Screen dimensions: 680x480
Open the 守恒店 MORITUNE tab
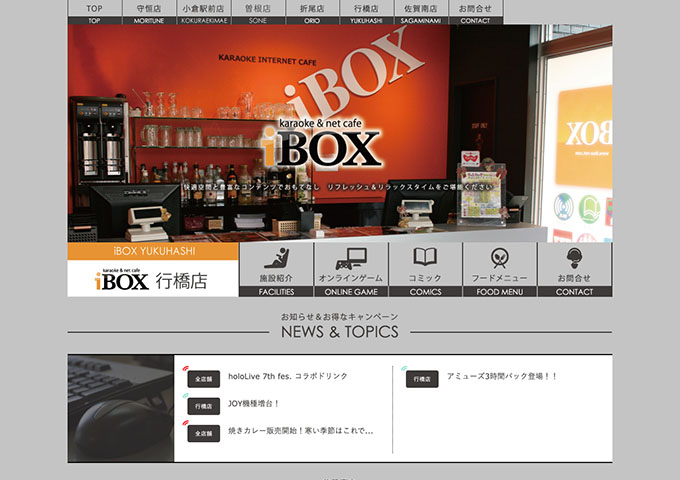pos(149,12)
